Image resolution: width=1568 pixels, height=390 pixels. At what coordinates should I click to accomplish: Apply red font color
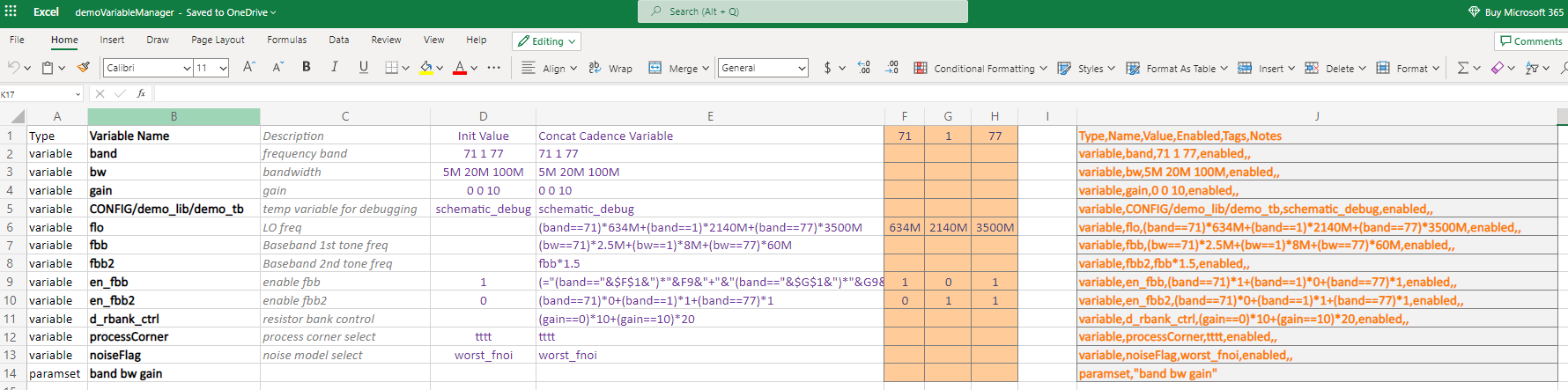459,68
